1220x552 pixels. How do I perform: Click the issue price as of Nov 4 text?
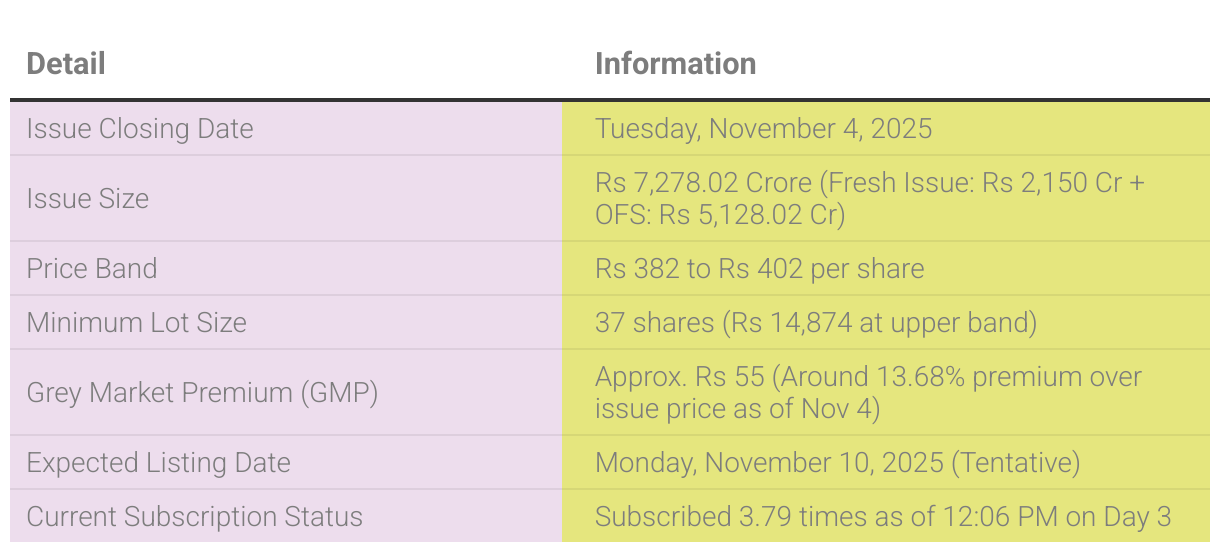tap(737, 409)
